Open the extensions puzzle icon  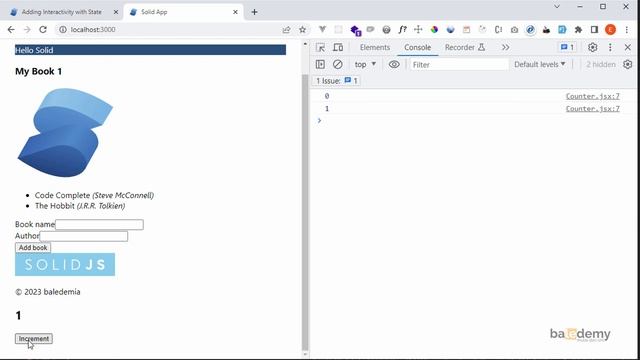[578, 29]
